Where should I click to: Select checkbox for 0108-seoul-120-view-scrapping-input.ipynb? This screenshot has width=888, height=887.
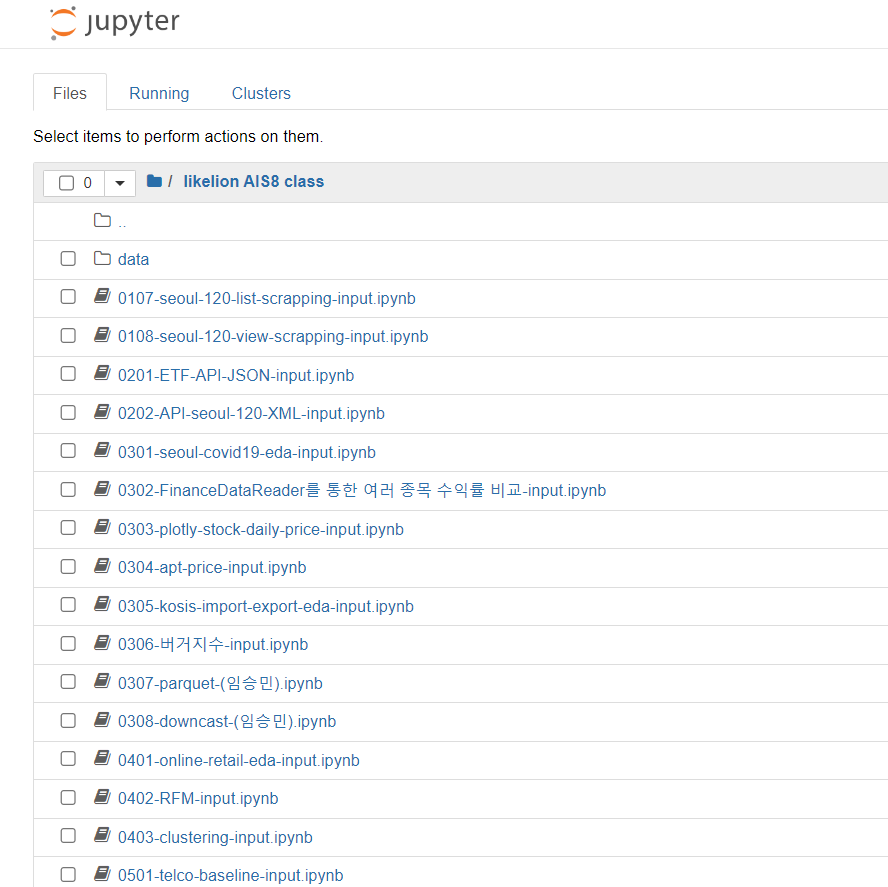[x=68, y=335]
